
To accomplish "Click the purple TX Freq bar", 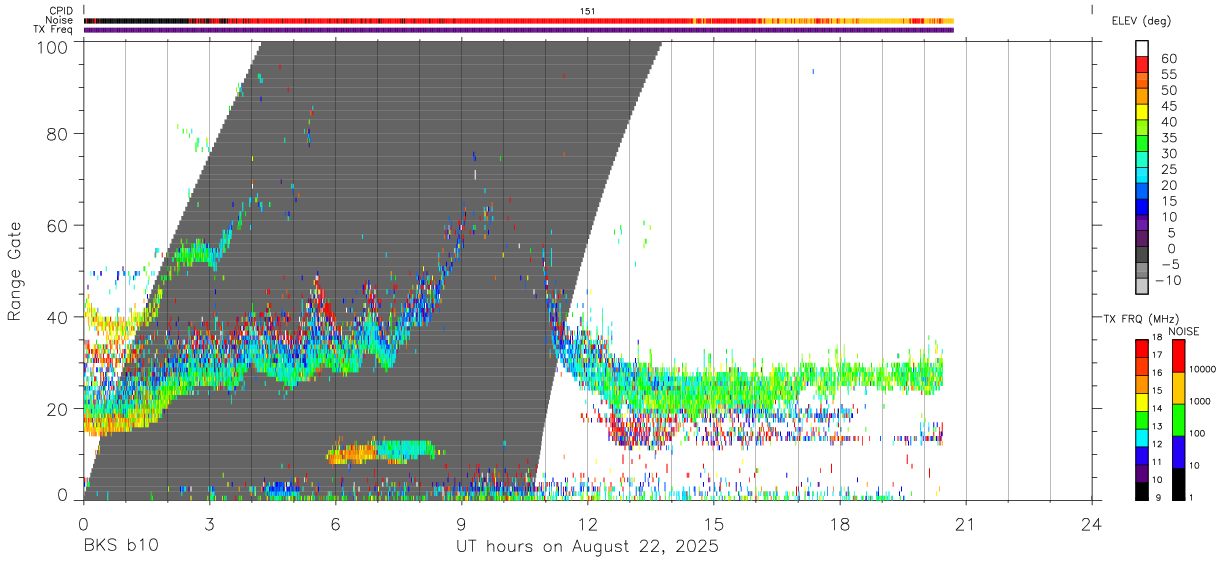I will 518,30.
